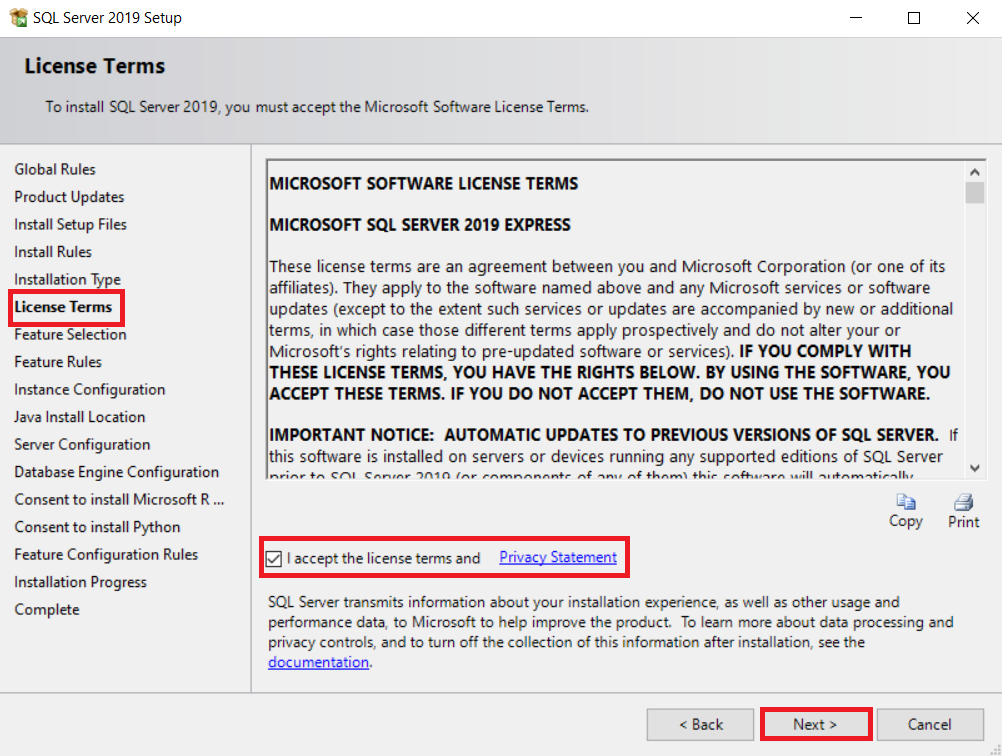Click the < Back button

[x=700, y=724]
